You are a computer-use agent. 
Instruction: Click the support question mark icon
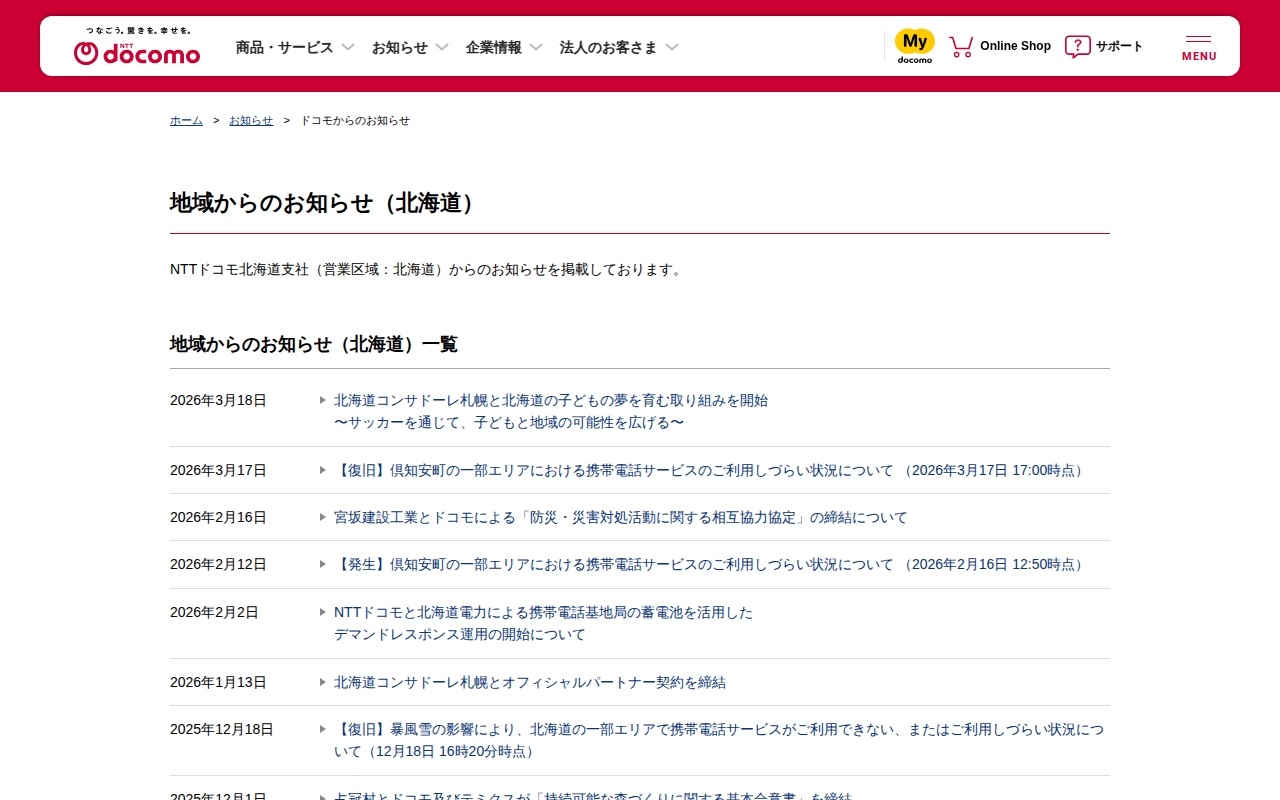1077,46
